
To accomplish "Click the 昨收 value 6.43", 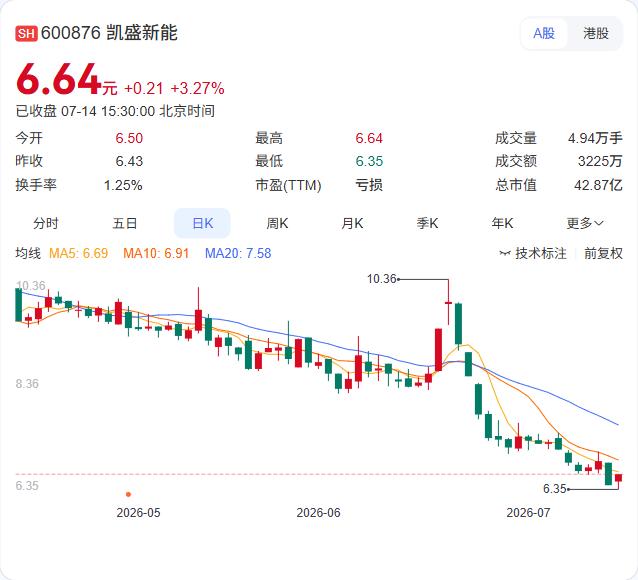I will [129, 161].
